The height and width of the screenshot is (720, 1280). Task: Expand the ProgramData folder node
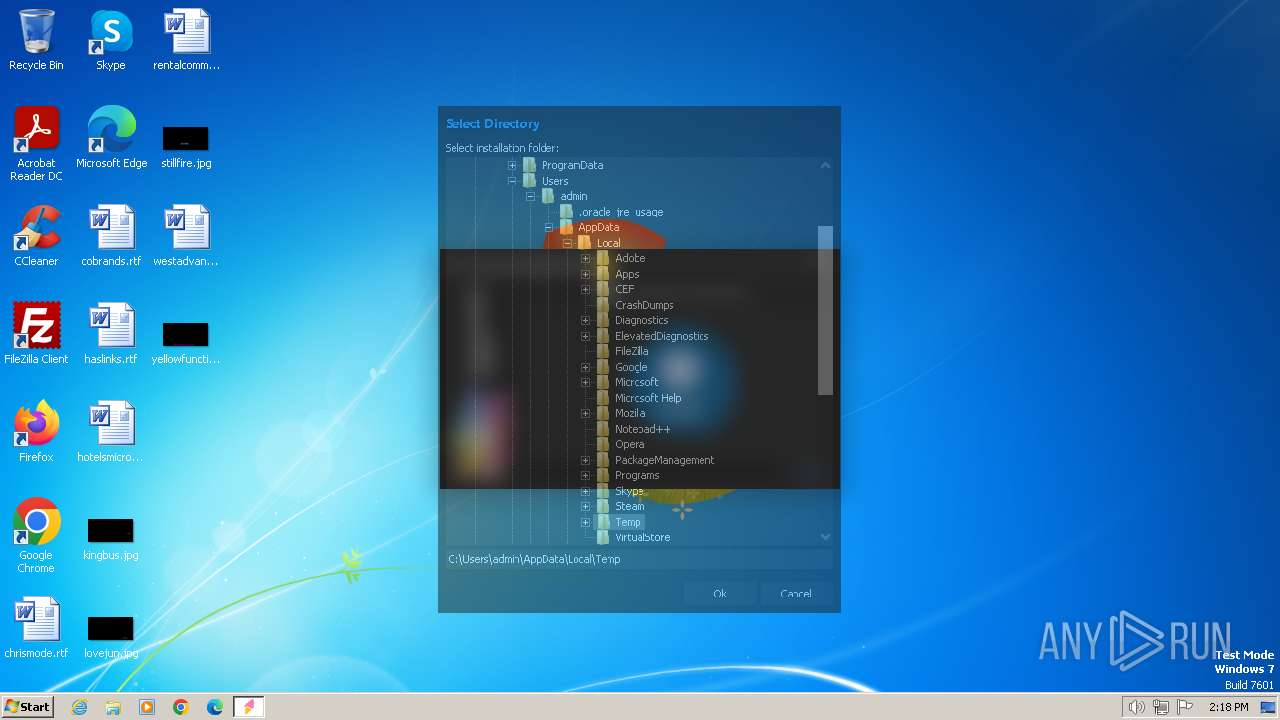pyautogui.click(x=512, y=165)
